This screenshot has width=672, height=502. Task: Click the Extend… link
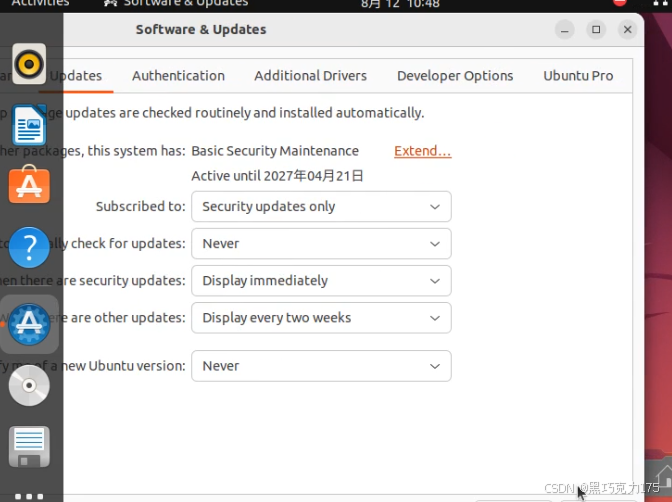tap(423, 151)
